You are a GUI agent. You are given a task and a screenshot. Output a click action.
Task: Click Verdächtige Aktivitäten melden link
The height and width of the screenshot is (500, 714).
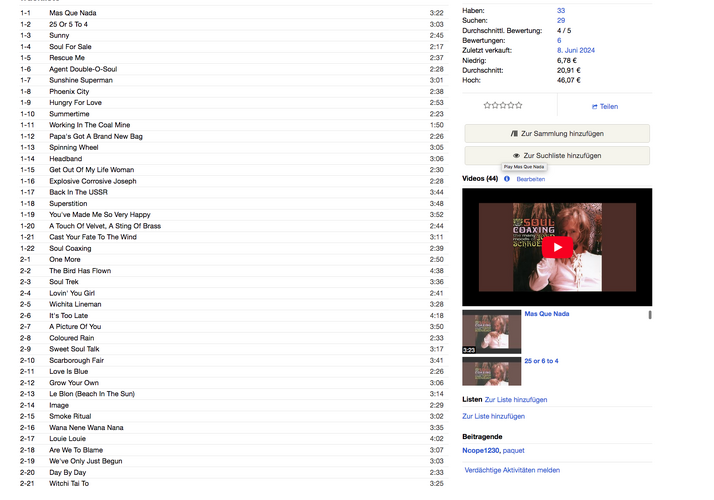click(x=512, y=470)
